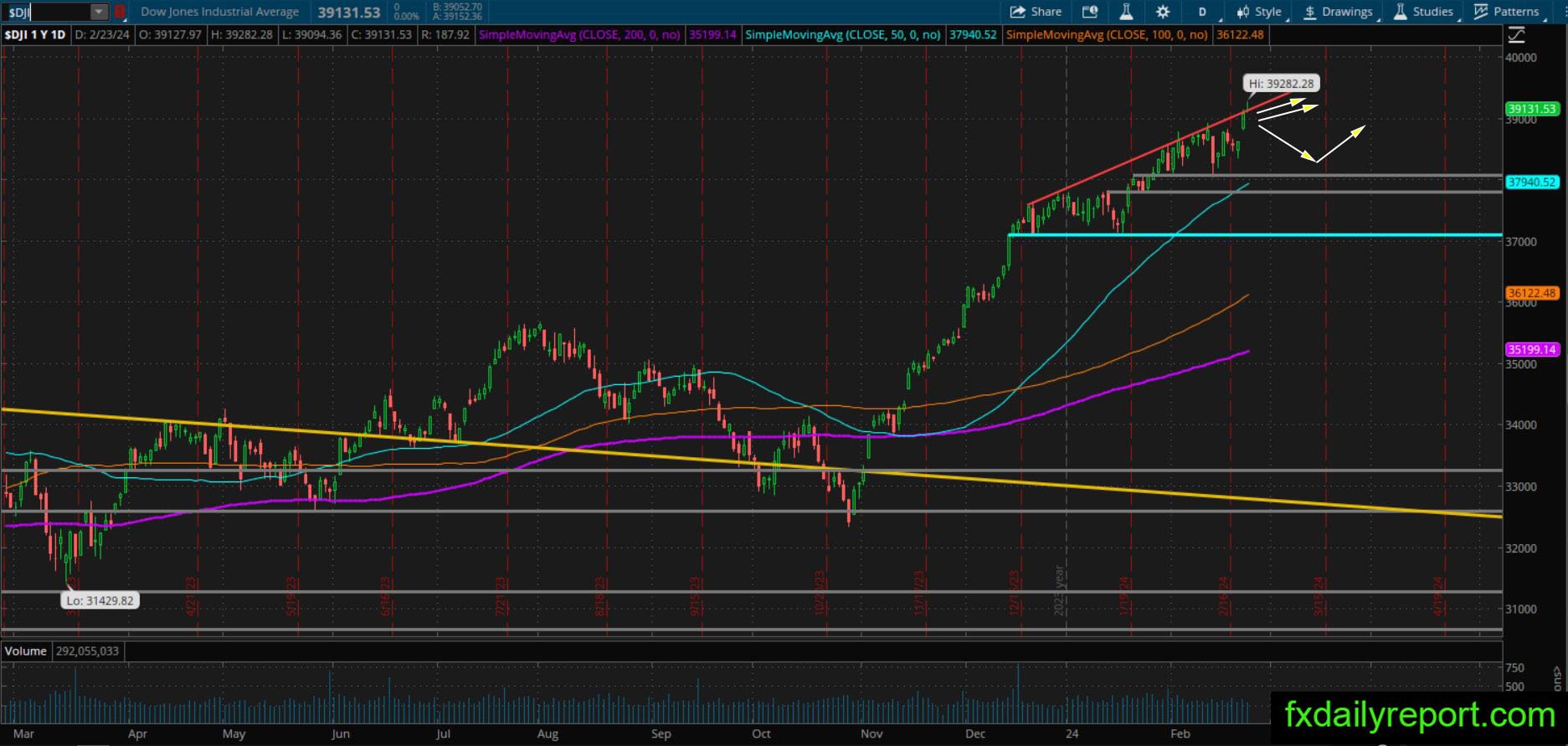Click the Share button

(x=1036, y=12)
